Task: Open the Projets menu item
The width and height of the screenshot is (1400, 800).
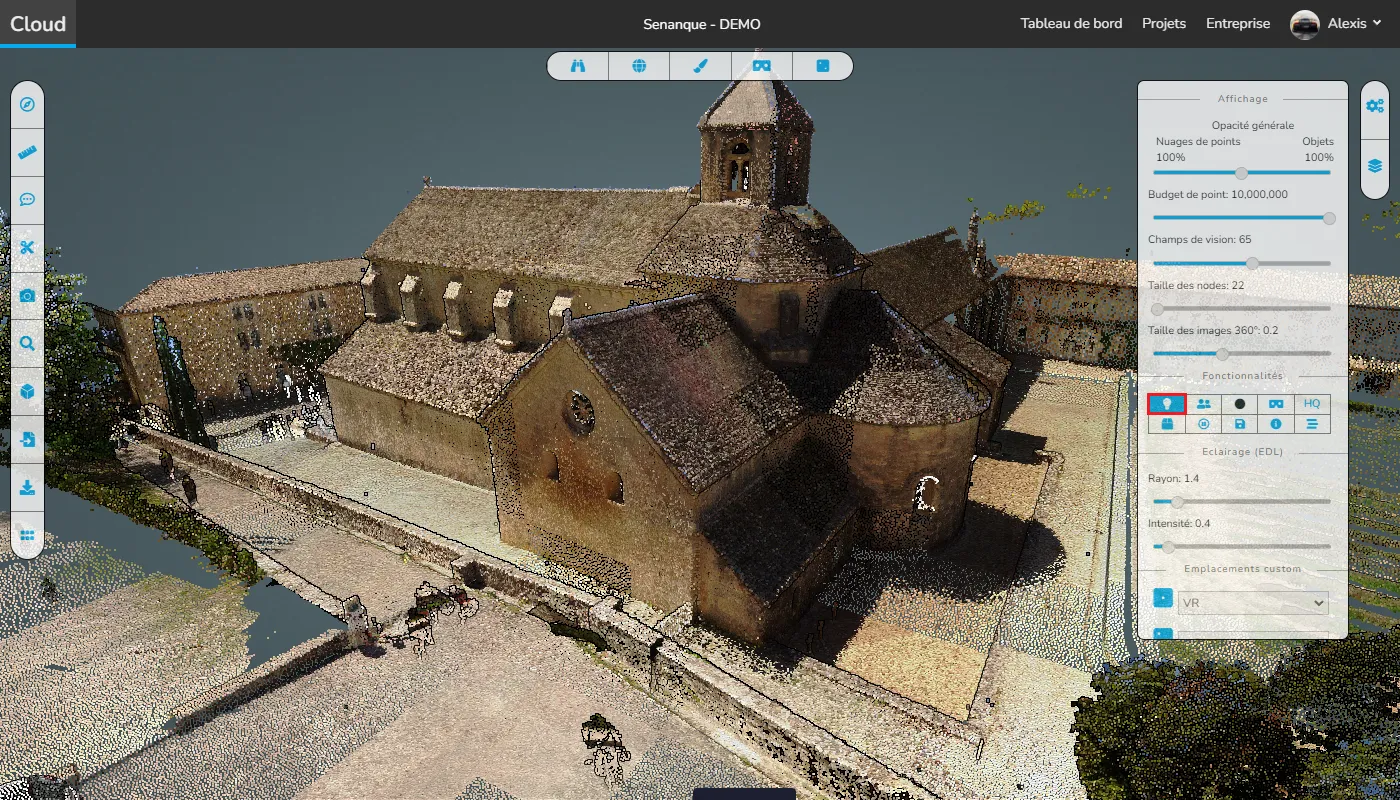Action: 1164,24
